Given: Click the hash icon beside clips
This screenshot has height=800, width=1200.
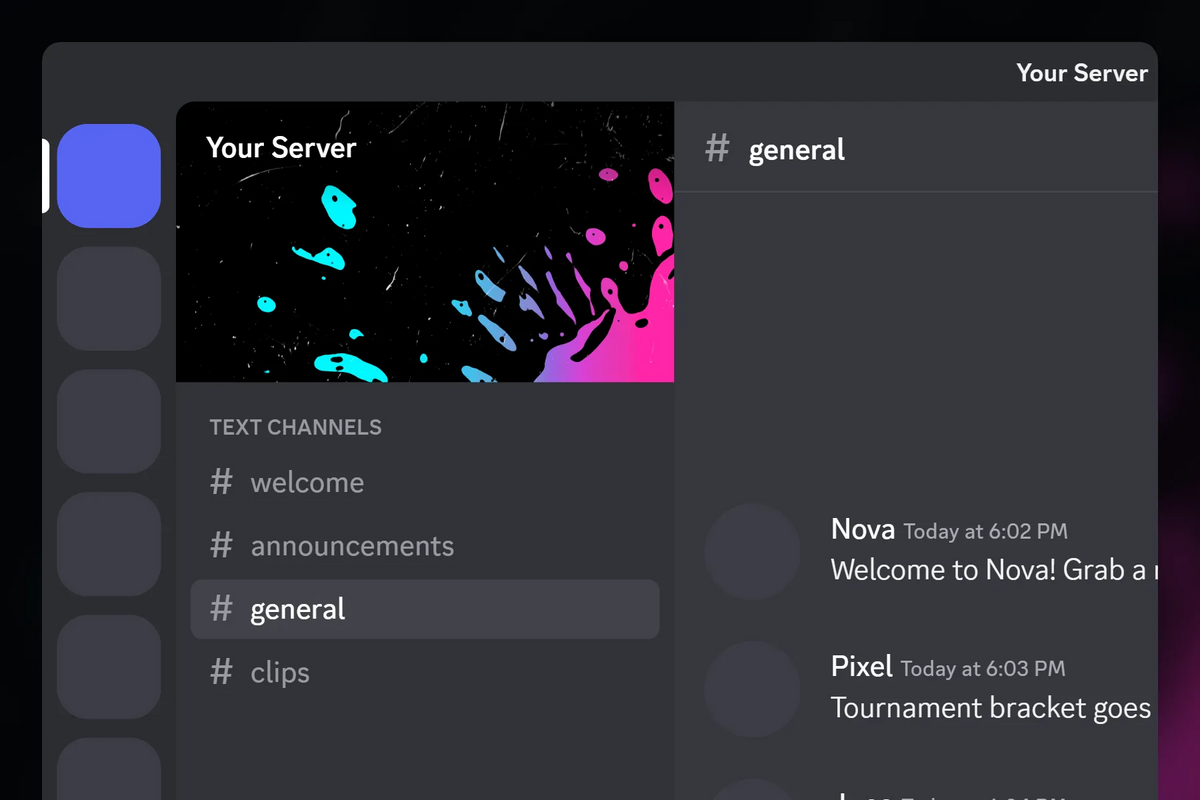Looking at the screenshot, I should point(221,672).
